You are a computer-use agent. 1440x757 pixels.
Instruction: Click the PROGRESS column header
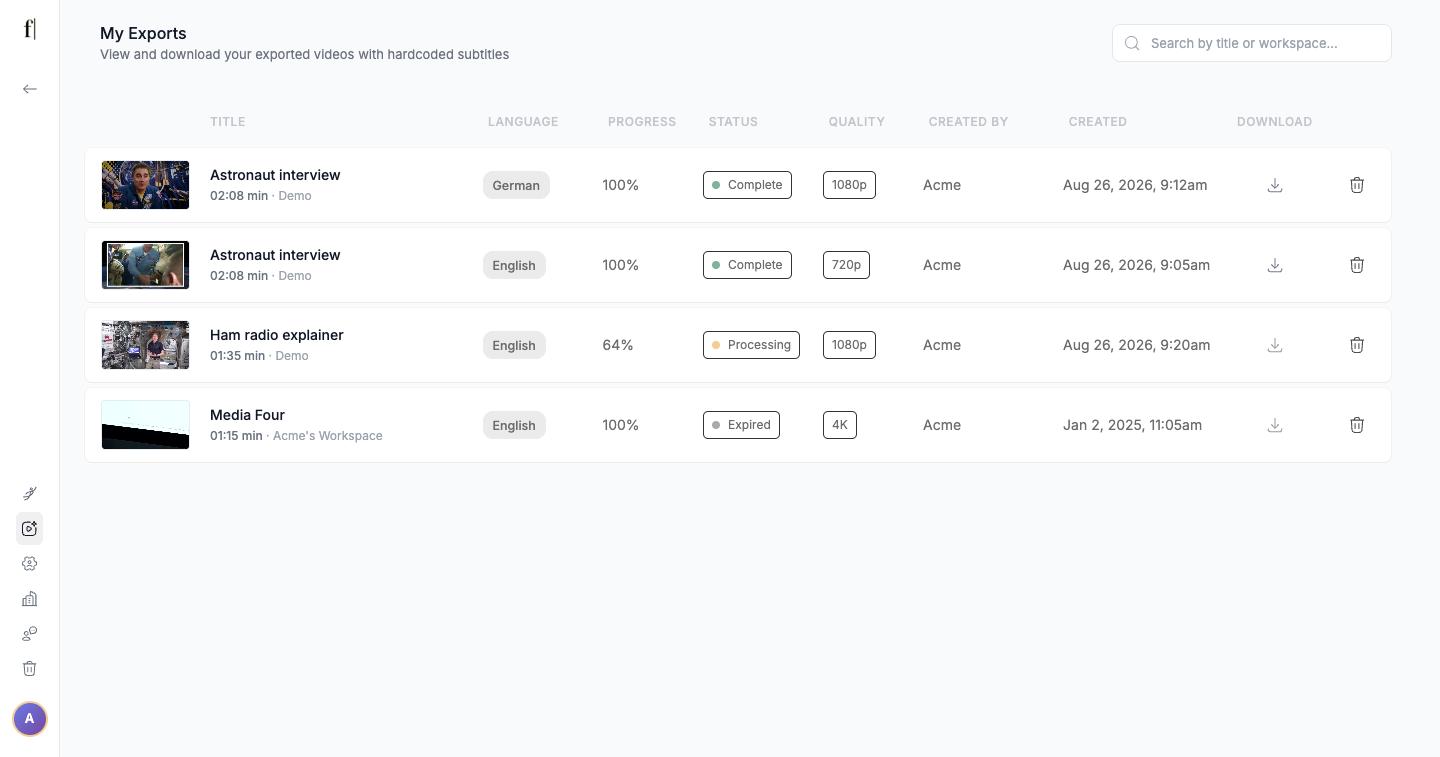[x=642, y=122]
